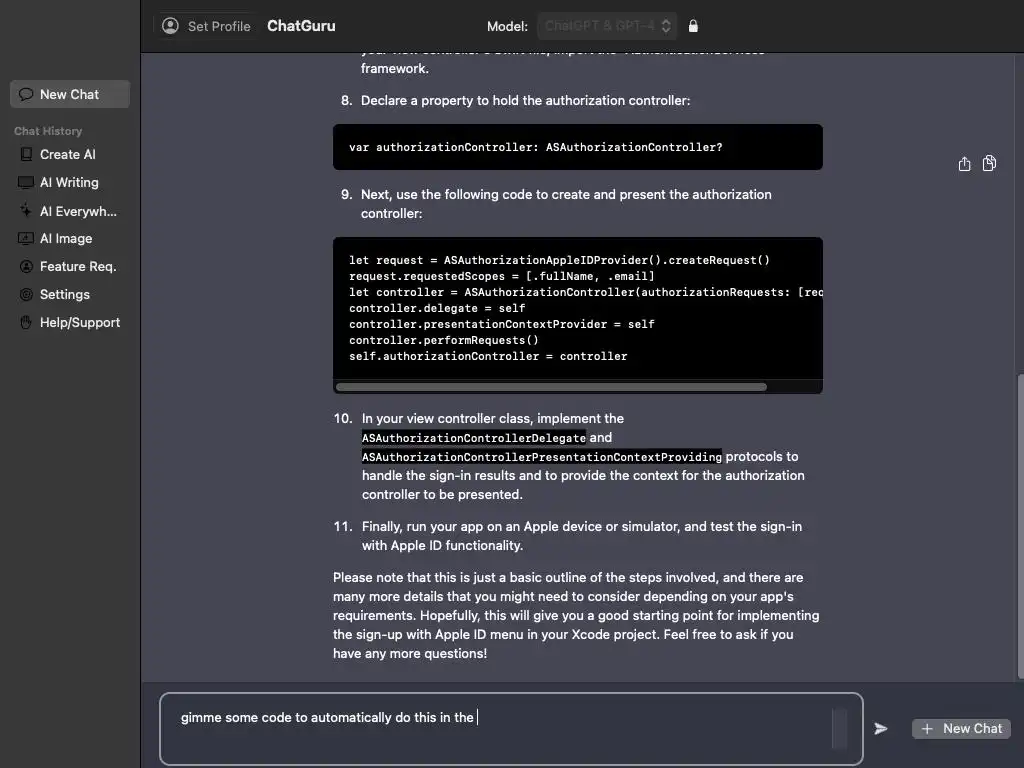Click the 'Declare a property' step text
The width and height of the screenshot is (1024, 768).
(525, 101)
